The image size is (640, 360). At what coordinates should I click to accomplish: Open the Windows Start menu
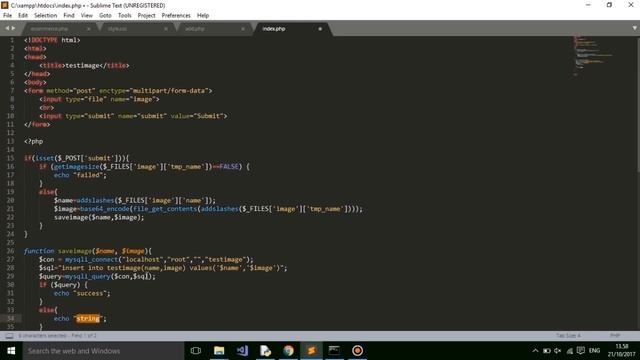[x=11, y=351]
